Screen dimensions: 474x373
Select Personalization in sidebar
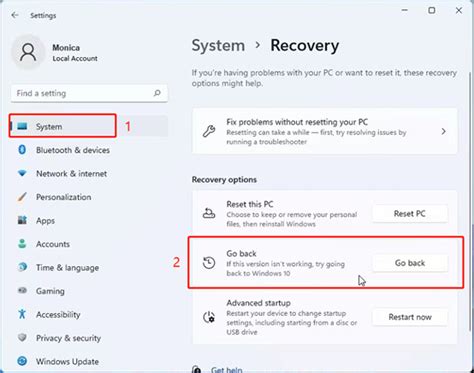tap(89, 197)
